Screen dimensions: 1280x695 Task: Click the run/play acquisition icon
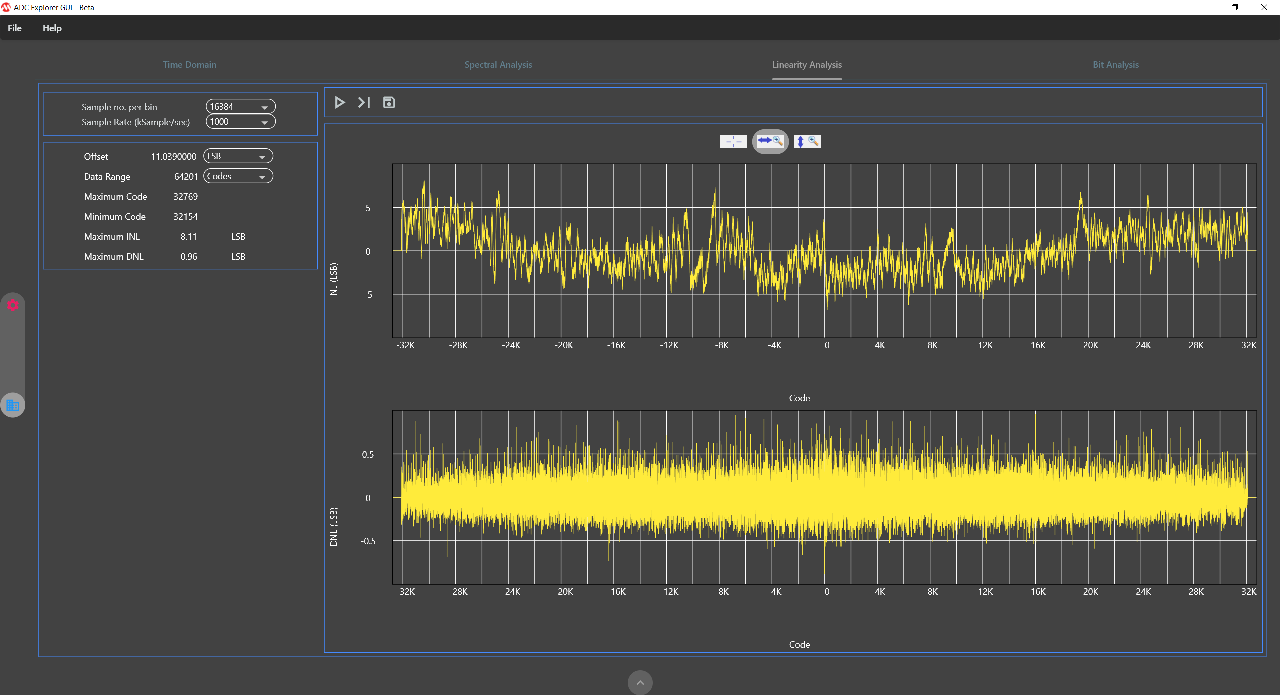(340, 102)
